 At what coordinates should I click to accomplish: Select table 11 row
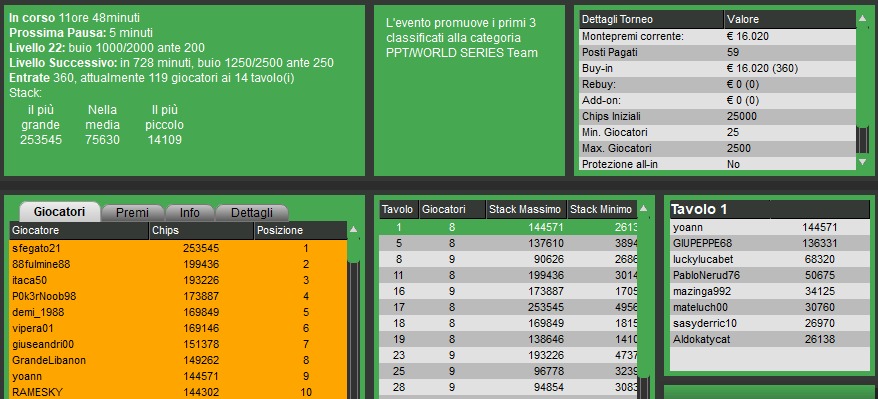[x=508, y=275]
